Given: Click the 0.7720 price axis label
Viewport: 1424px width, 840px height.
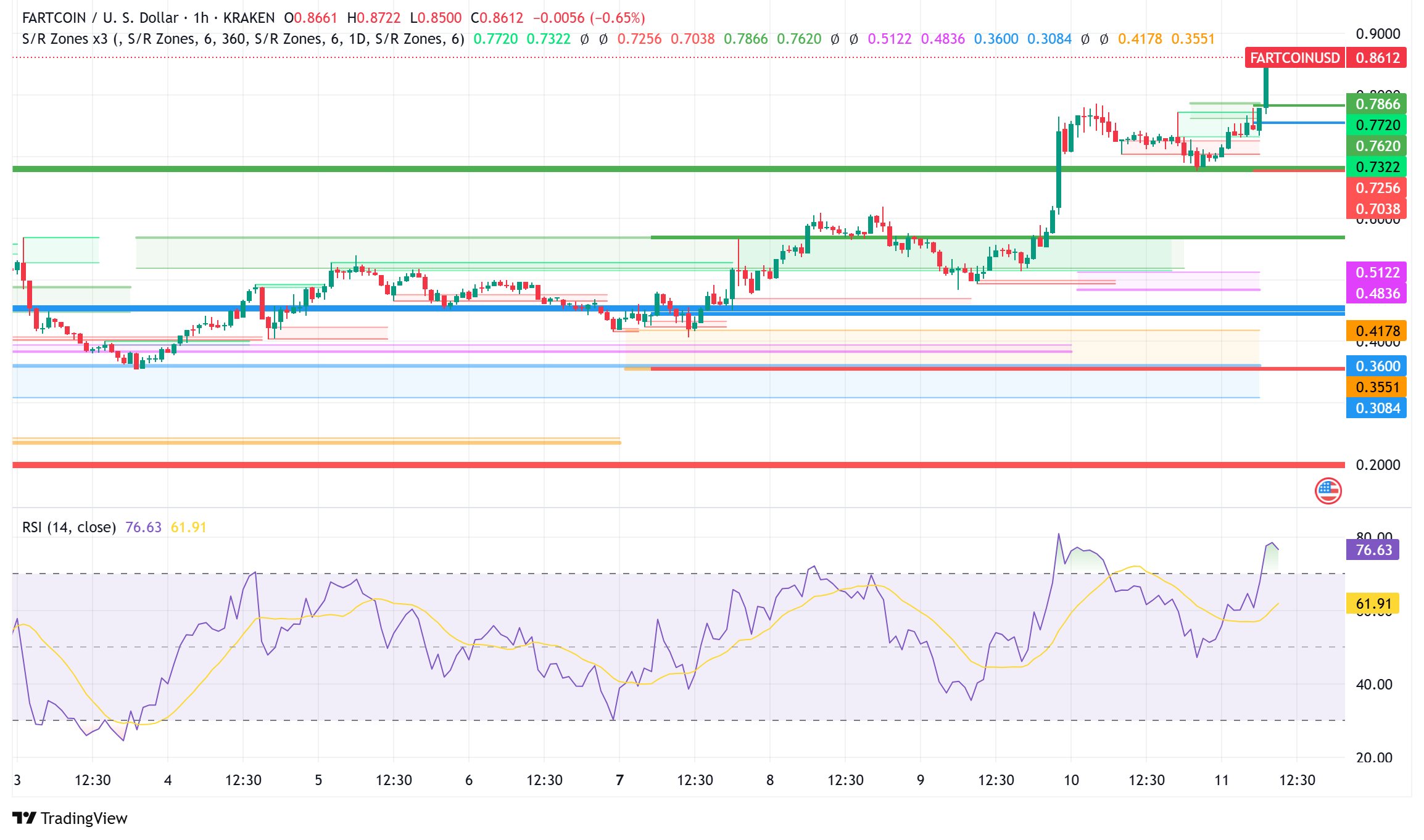Looking at the screenshot, I should [1377, 125].
